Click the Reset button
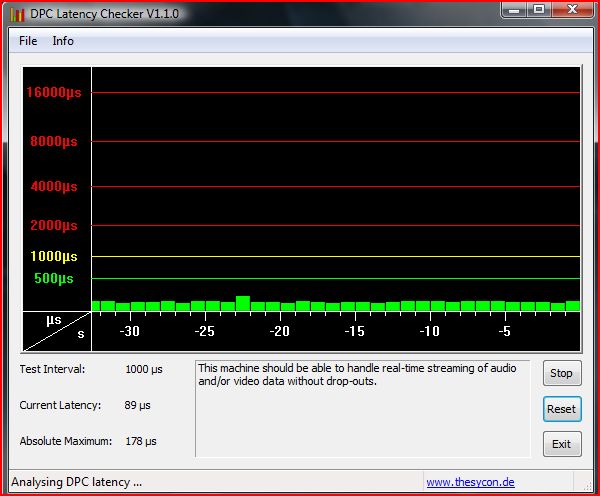 click(561, 409)
